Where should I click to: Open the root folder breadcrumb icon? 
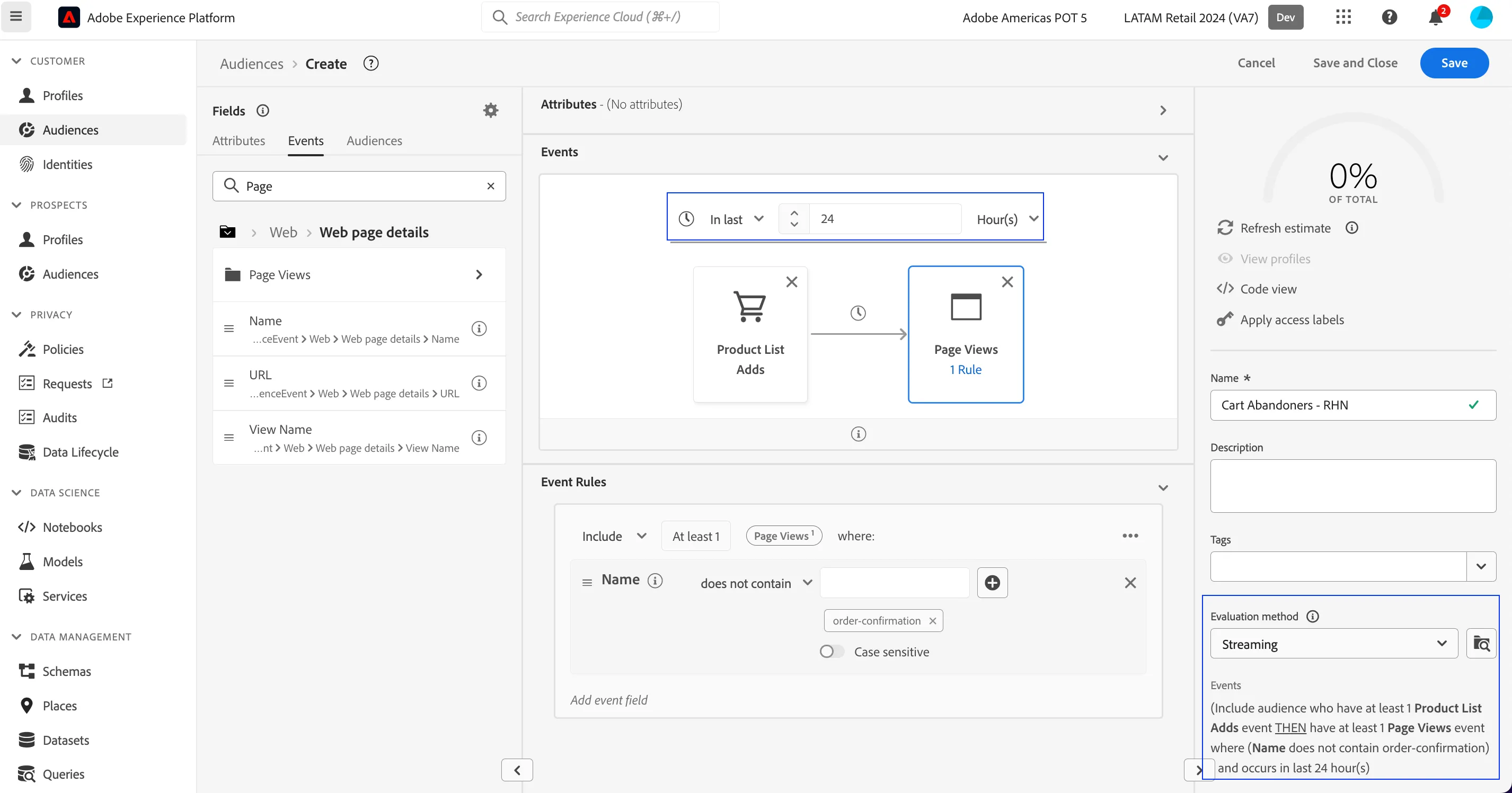click(x=228, y=232)
